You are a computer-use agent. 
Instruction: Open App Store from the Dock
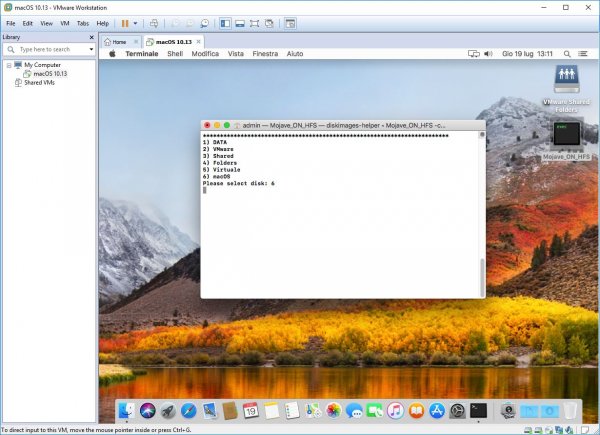(x=437, y=411)
